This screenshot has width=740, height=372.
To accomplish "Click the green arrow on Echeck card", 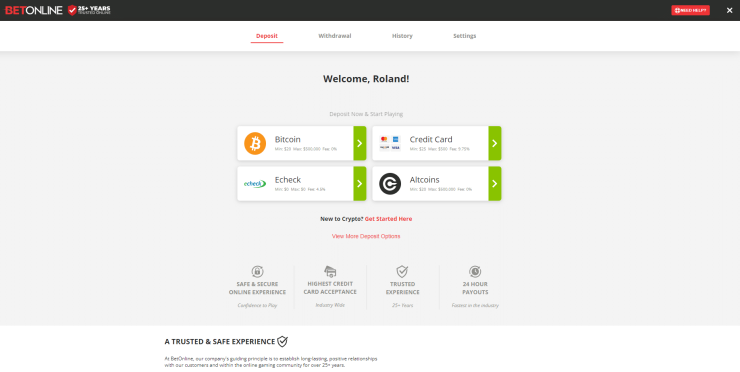I will [x=360, y=184].
